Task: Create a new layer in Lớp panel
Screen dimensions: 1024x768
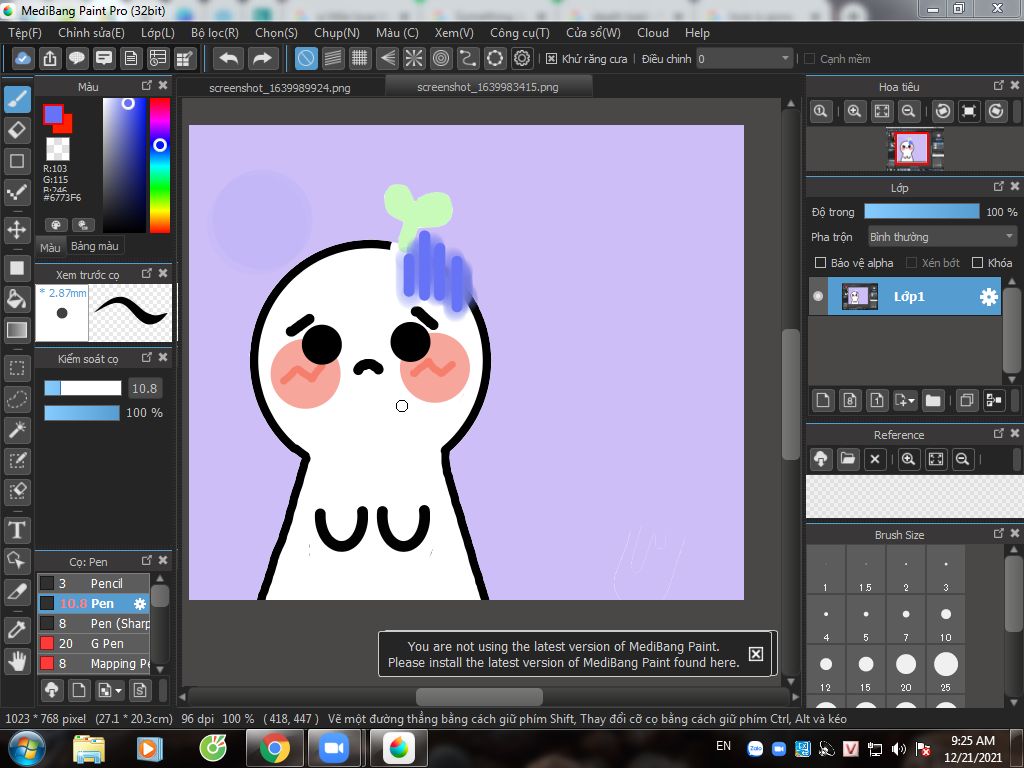Action: 823,400
